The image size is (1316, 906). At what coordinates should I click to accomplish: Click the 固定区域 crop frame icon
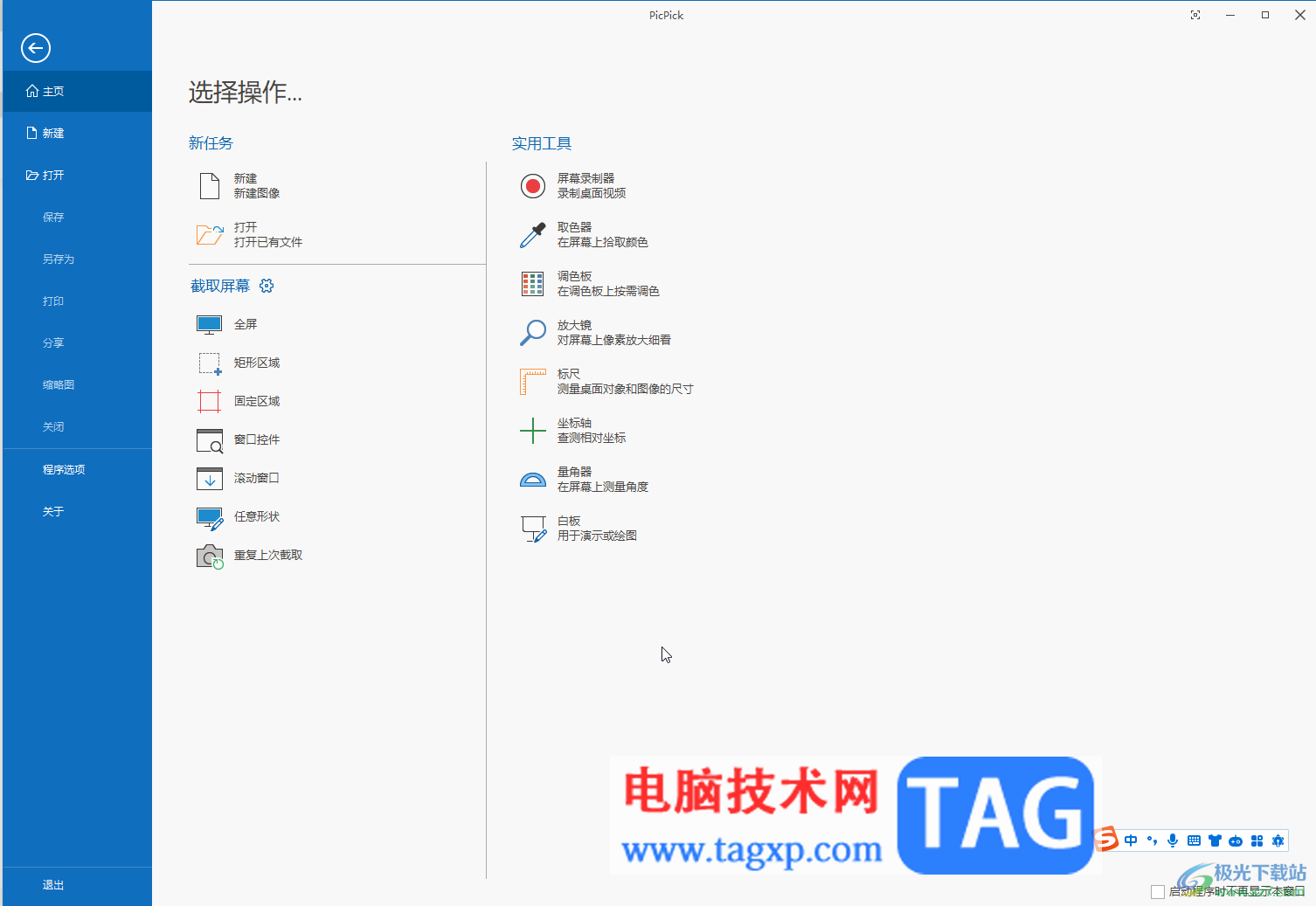[x=210, y=402]
